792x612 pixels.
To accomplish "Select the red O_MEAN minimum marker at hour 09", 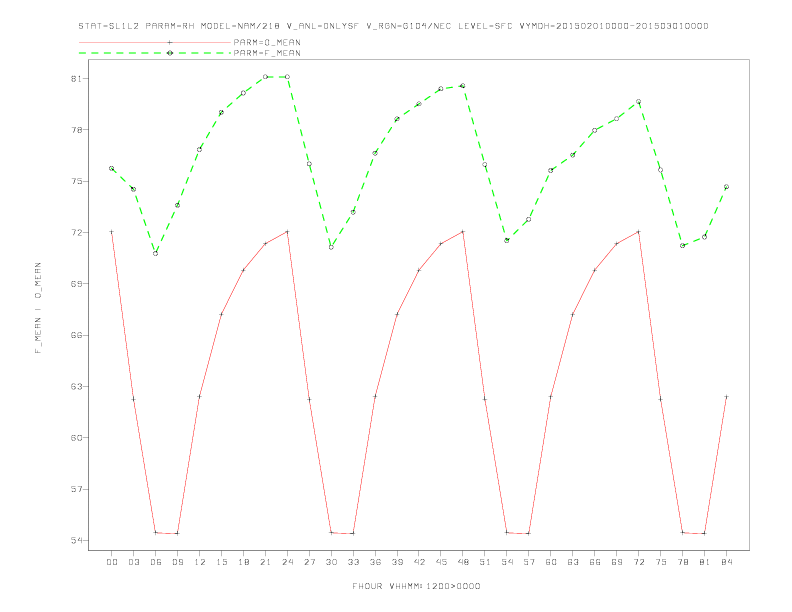I will pyautogui.click(x=177, y=533).
